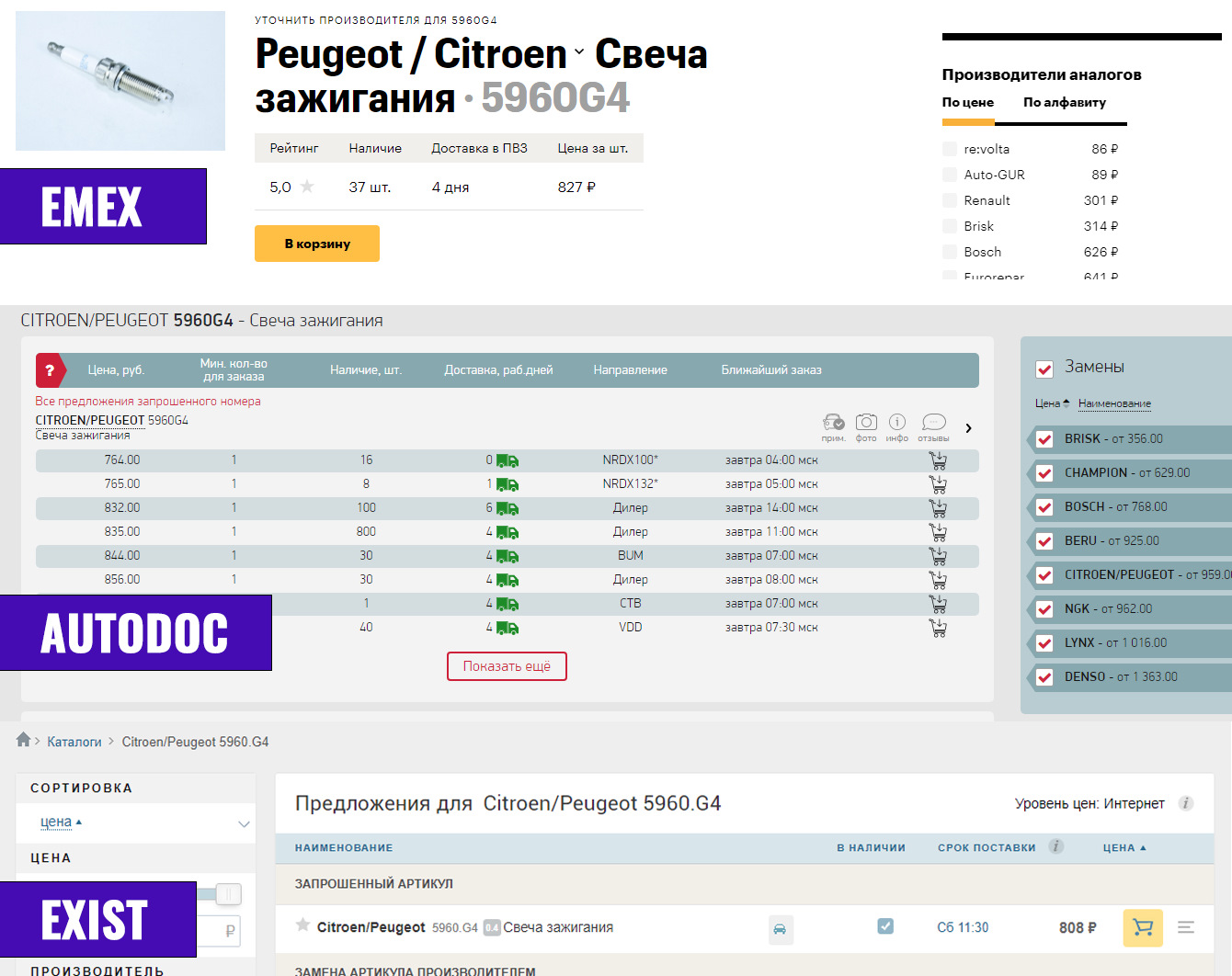Screen dimensions: 1232x976
Task: Open the manufacturer dropdown after Peugeot / Citroen
Action: [x=579, y=52]
